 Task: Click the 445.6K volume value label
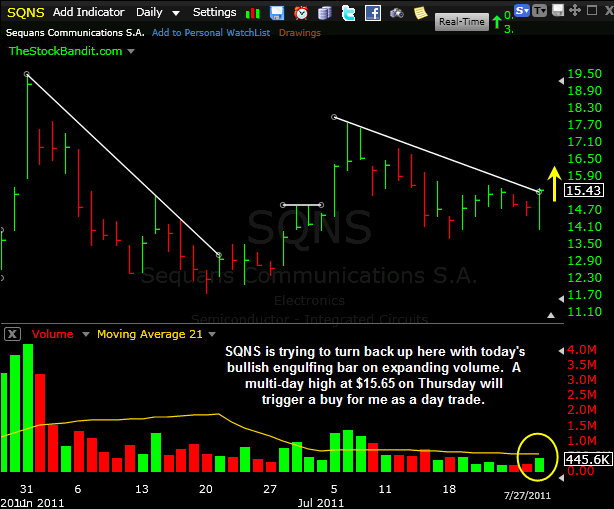[x=588, y=459]
